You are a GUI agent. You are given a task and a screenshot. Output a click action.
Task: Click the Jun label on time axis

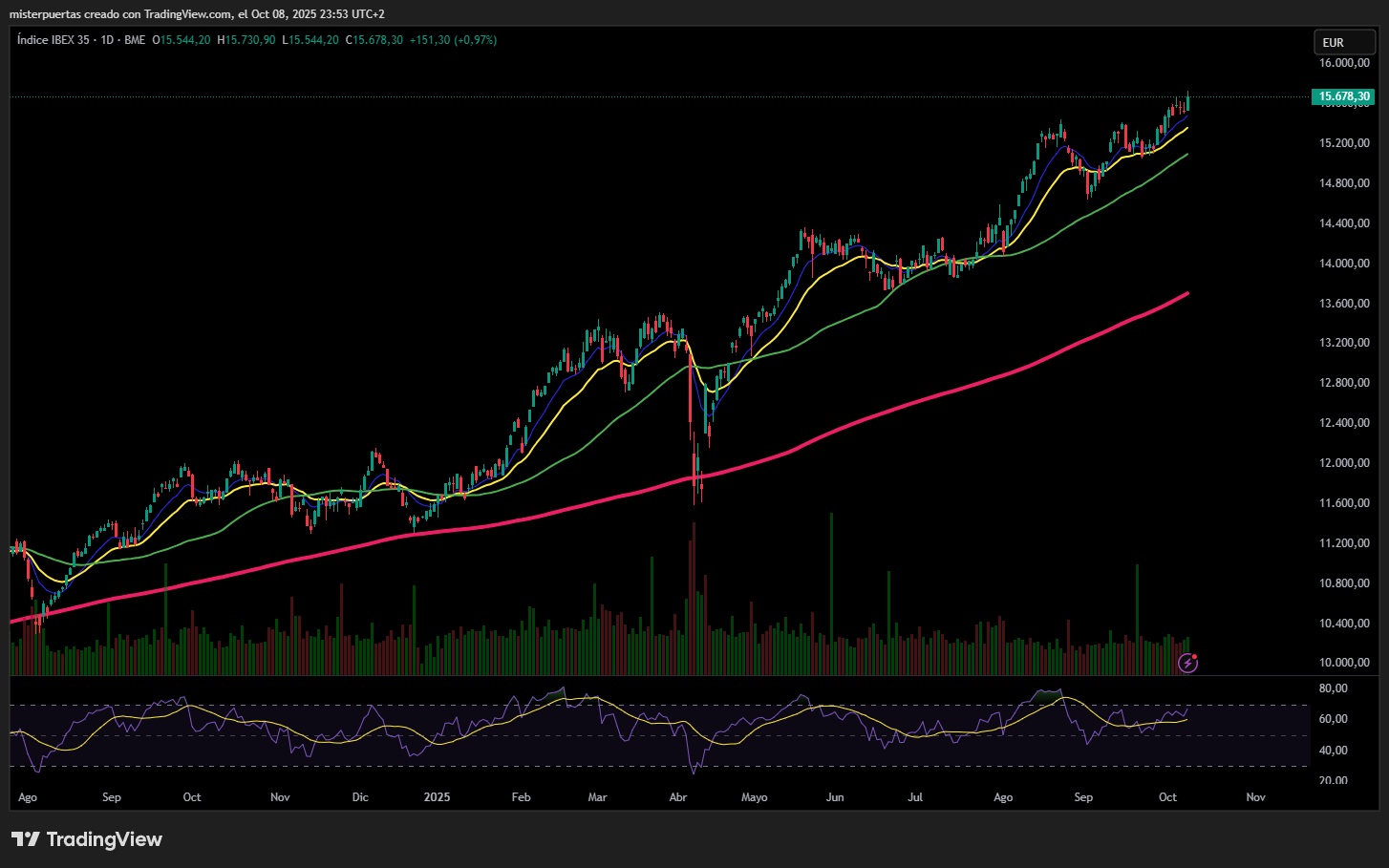pyautogui.click(x=835, y=797)
